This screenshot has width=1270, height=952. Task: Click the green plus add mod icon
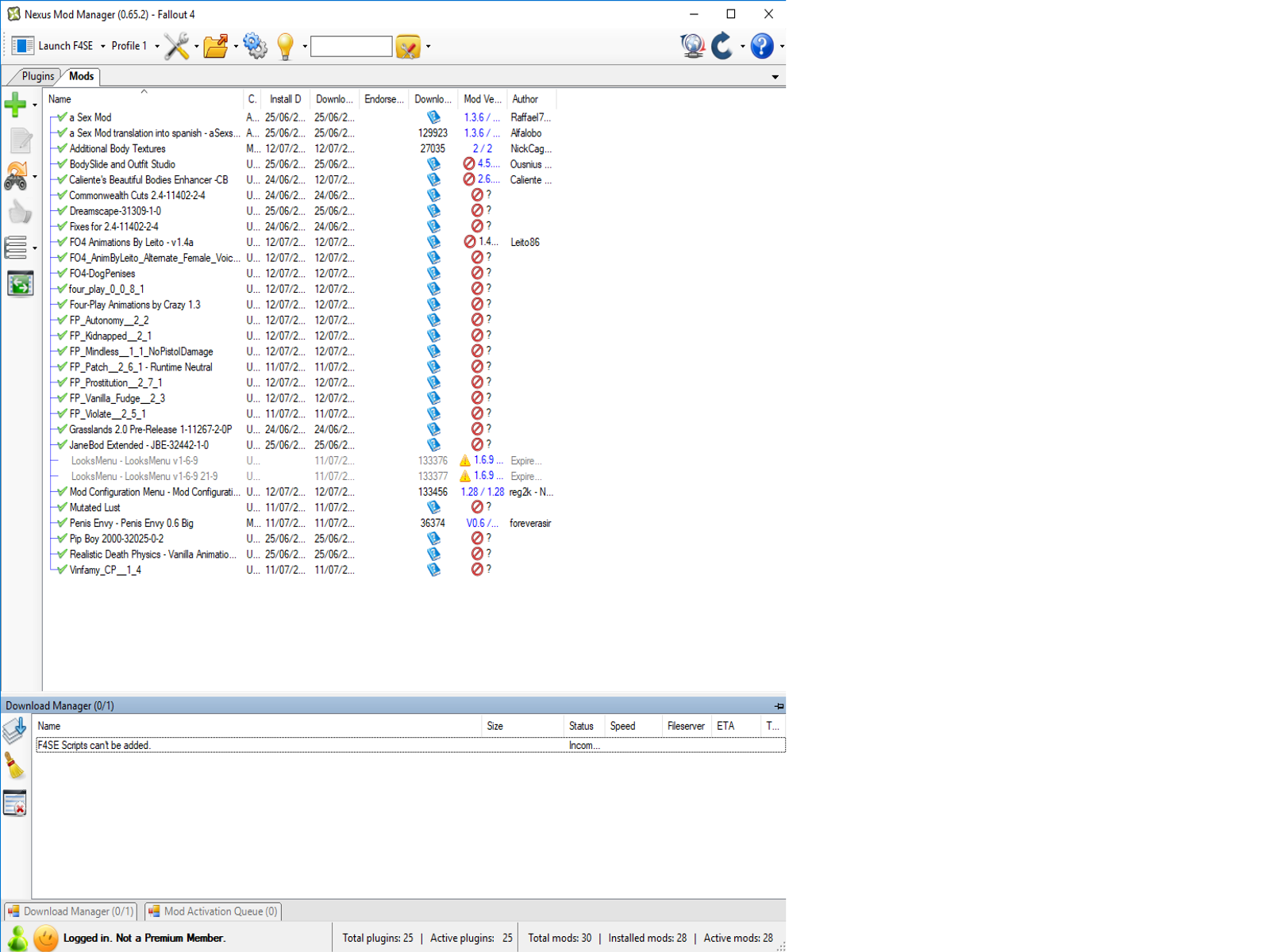click(x=16, y=105)
